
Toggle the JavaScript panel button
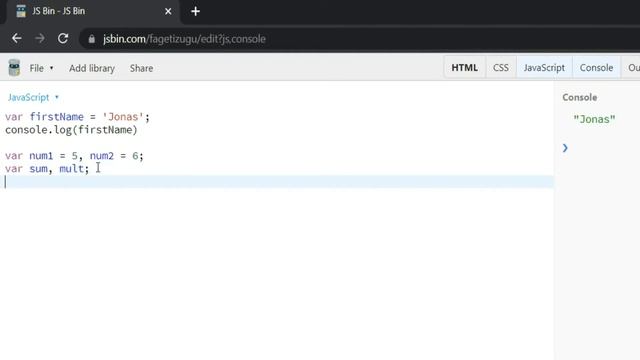tap(544, 67)
